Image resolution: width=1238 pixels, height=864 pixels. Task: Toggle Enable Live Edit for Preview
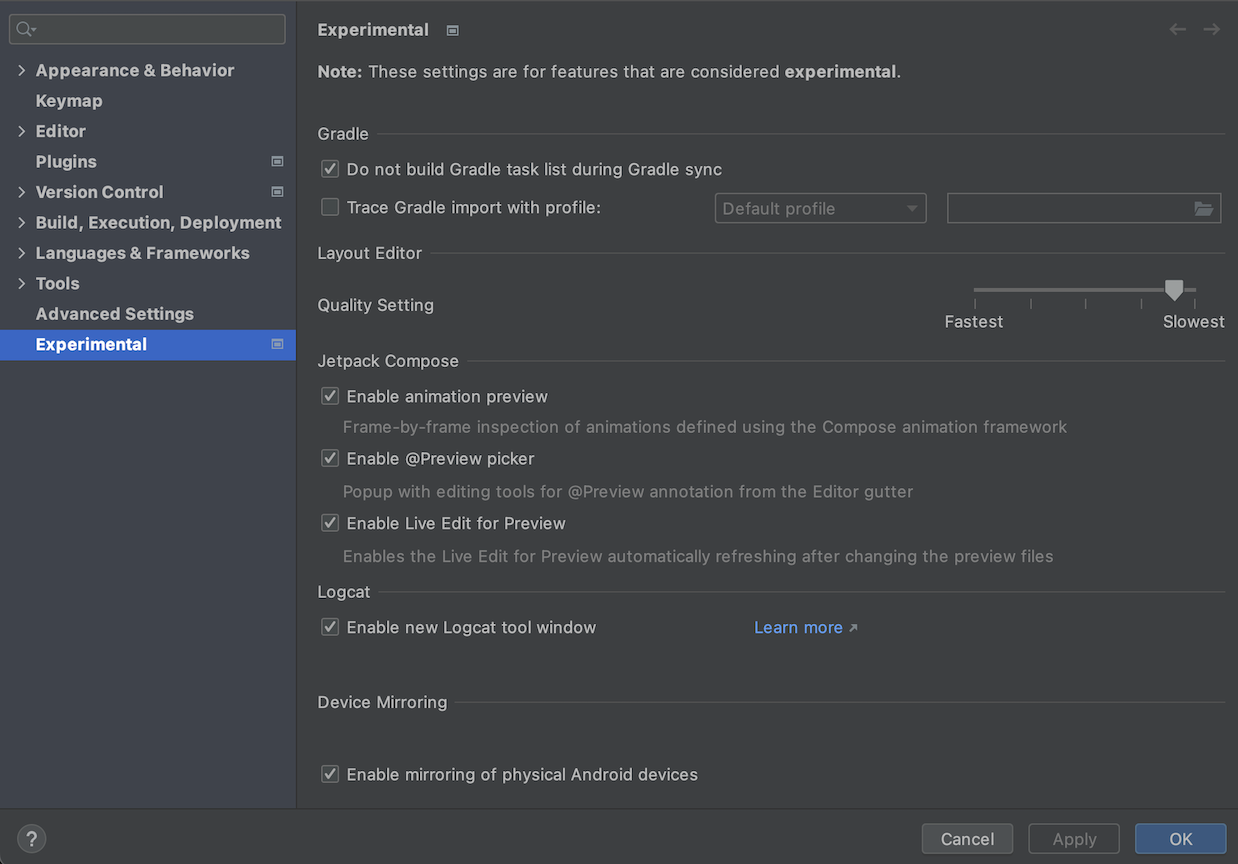tap(330, 523)
